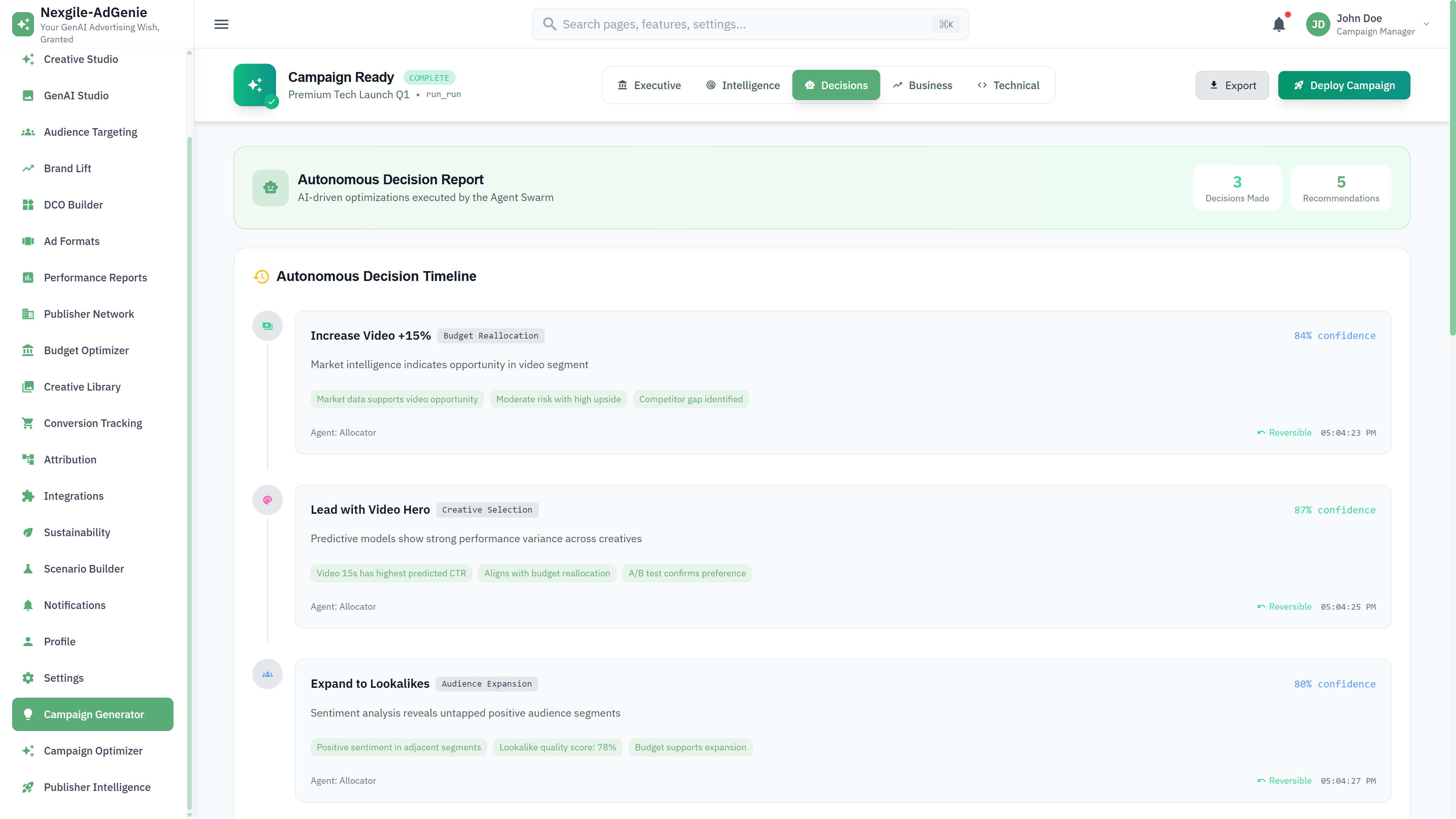Viewport: 1456px width, 819px height.
Task: Select the Creative Studio sparkle icon
Action: pos(28,59)
